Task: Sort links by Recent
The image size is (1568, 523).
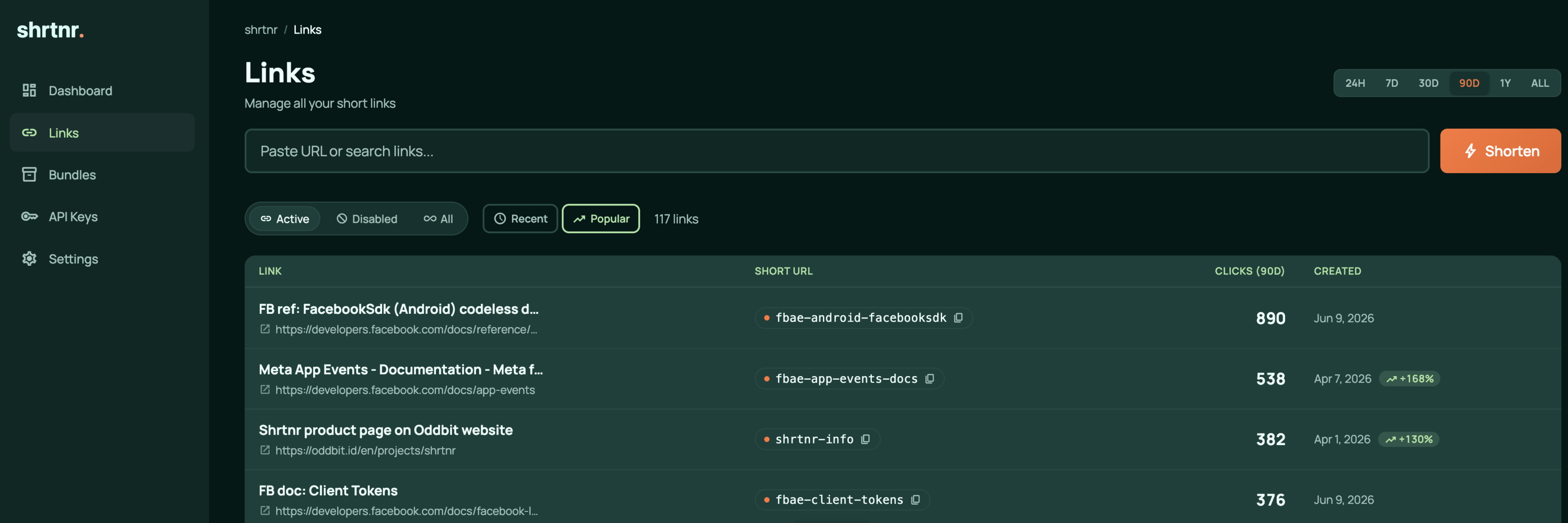Action: [x=521, y=219]
